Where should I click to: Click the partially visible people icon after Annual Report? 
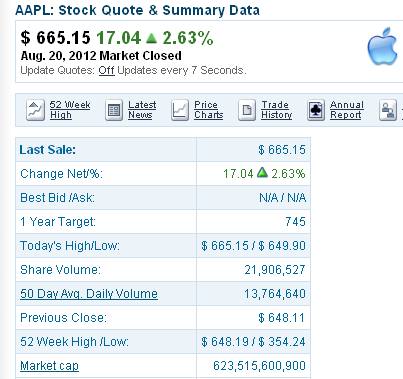(x=388, y=110)
